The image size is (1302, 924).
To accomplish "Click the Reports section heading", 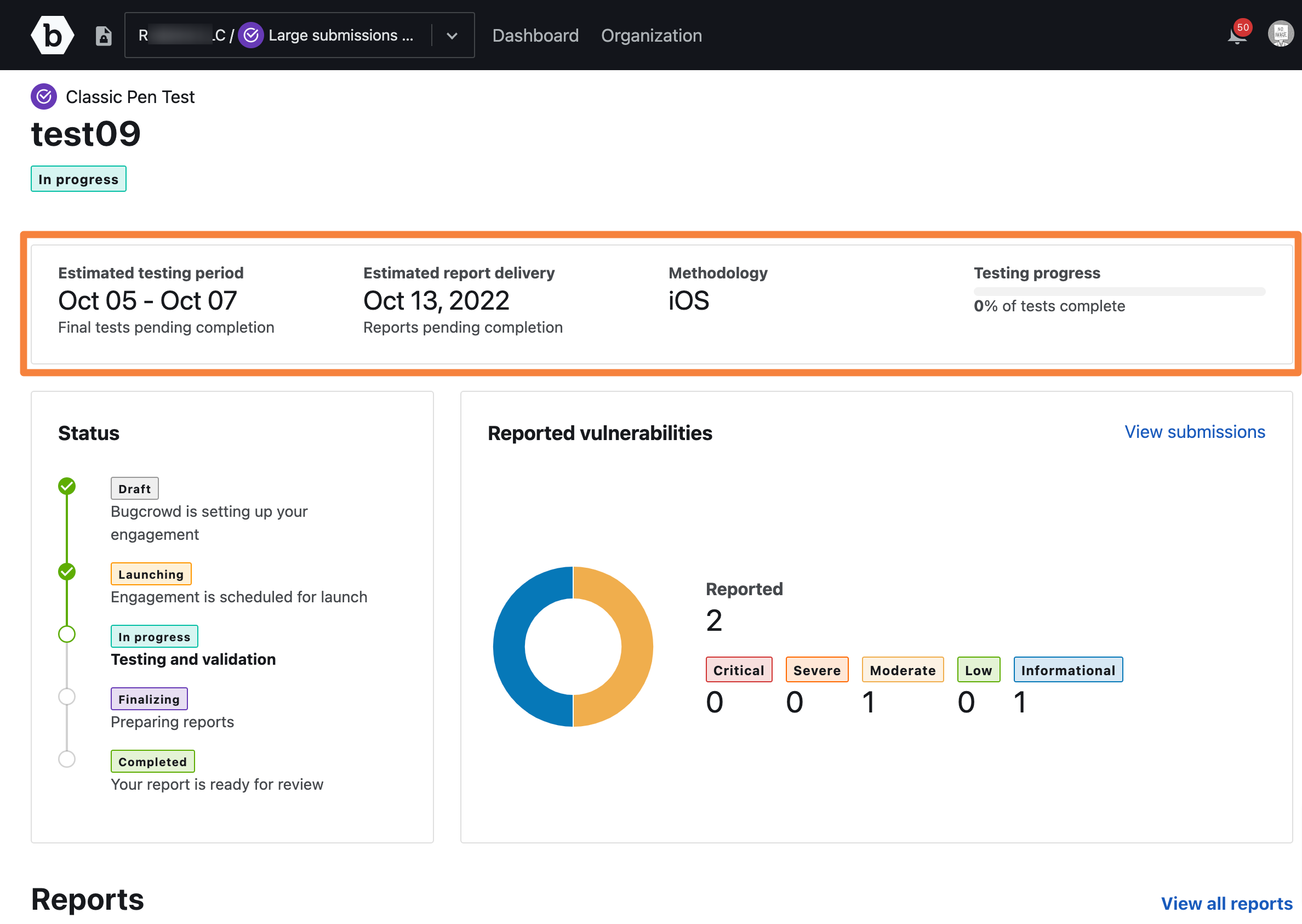I will click(x=88, y=899).
